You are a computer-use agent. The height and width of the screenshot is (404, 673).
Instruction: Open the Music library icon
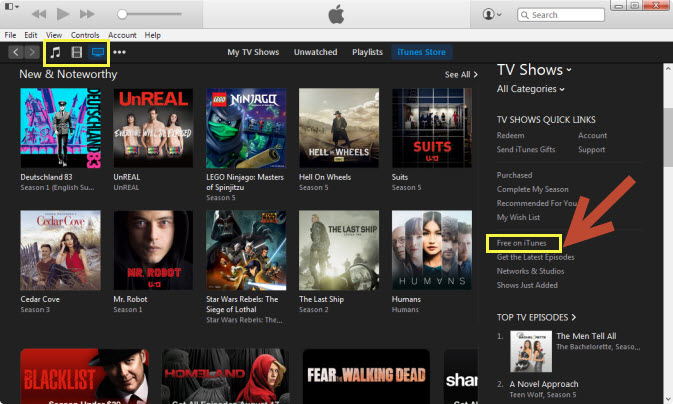coord(55,52)
